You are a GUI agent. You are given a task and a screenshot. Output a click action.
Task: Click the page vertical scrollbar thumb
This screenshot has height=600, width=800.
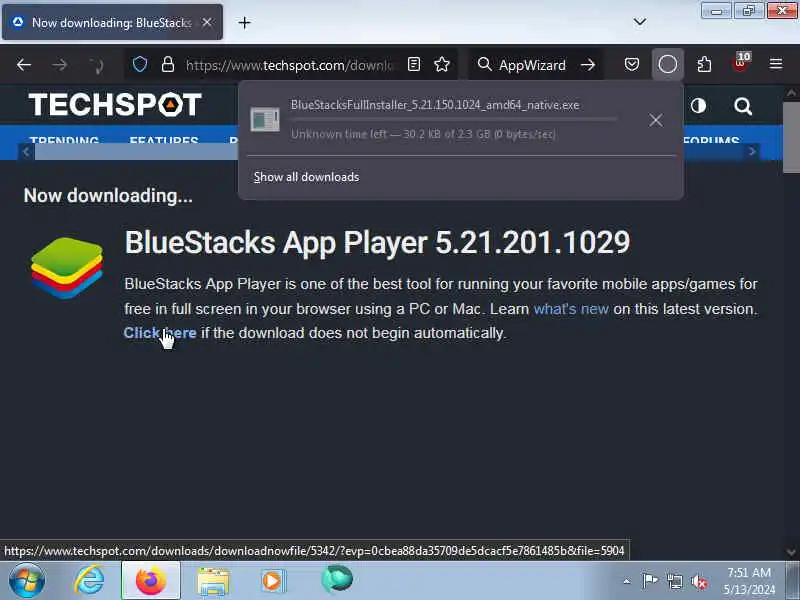[x=791, y=137]
